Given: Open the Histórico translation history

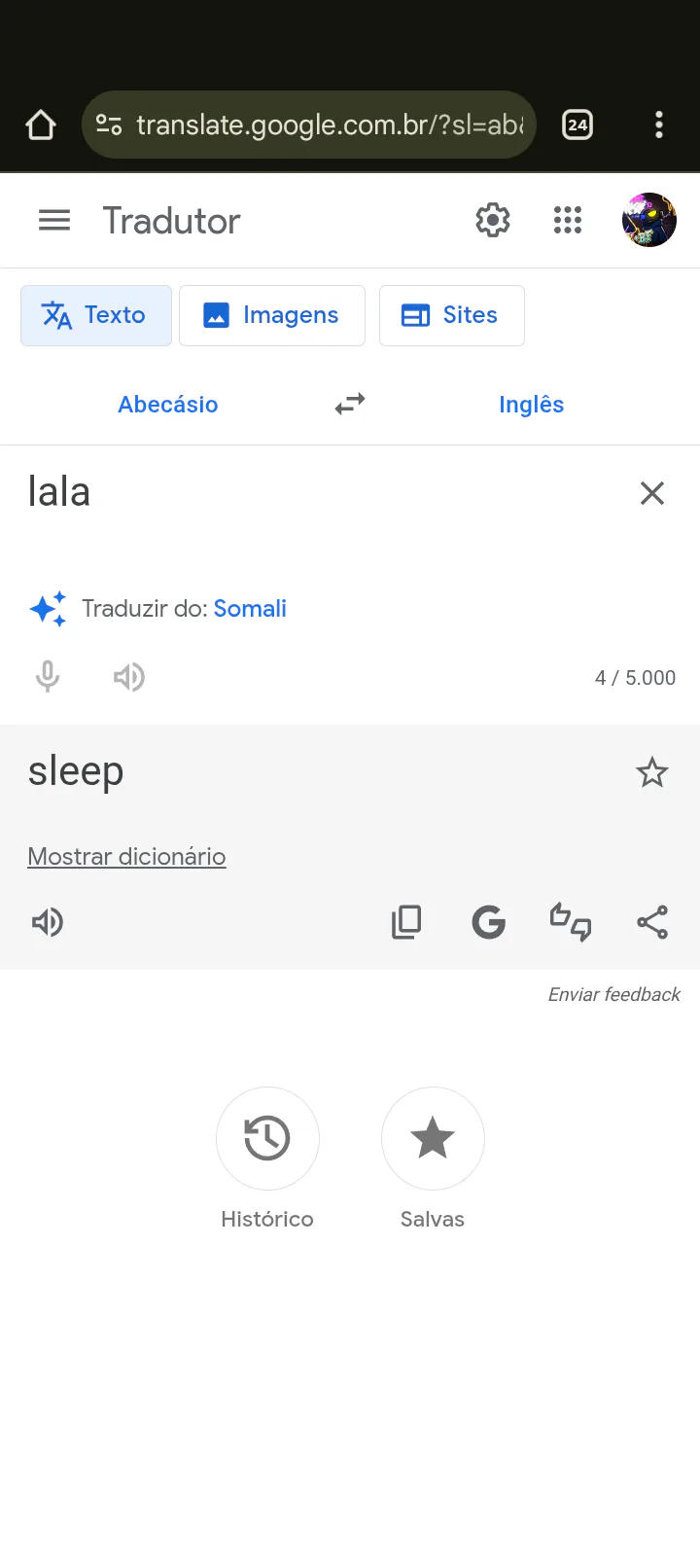Looking at the screenshot, I should pos(267,1139).
